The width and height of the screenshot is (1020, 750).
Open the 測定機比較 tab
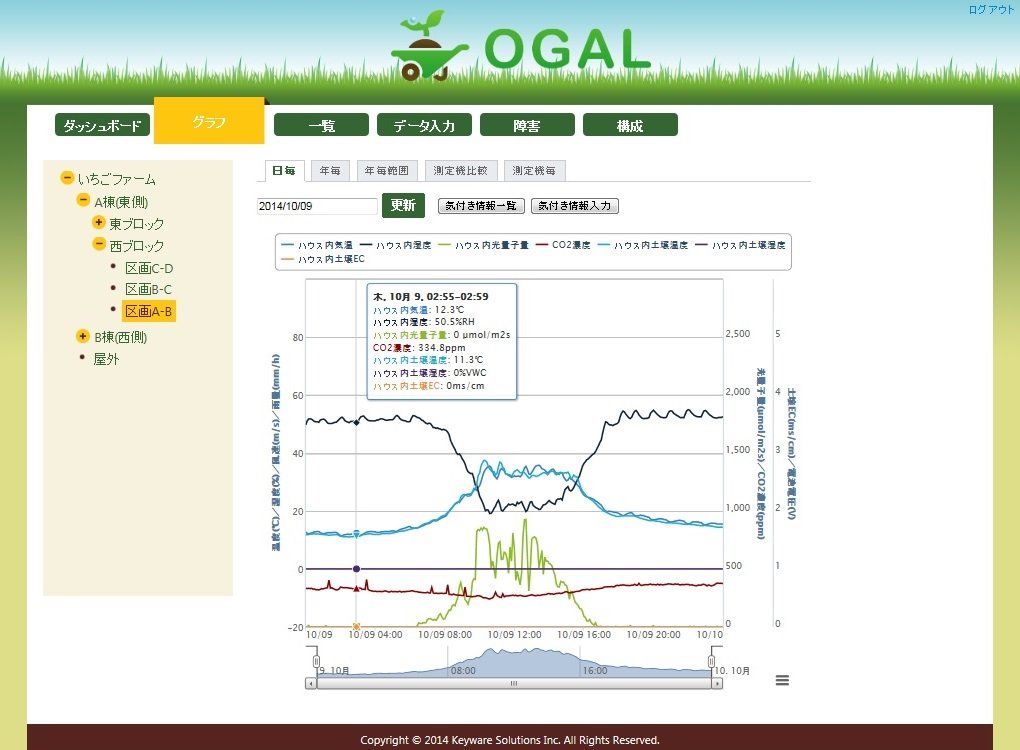point(461,171)
